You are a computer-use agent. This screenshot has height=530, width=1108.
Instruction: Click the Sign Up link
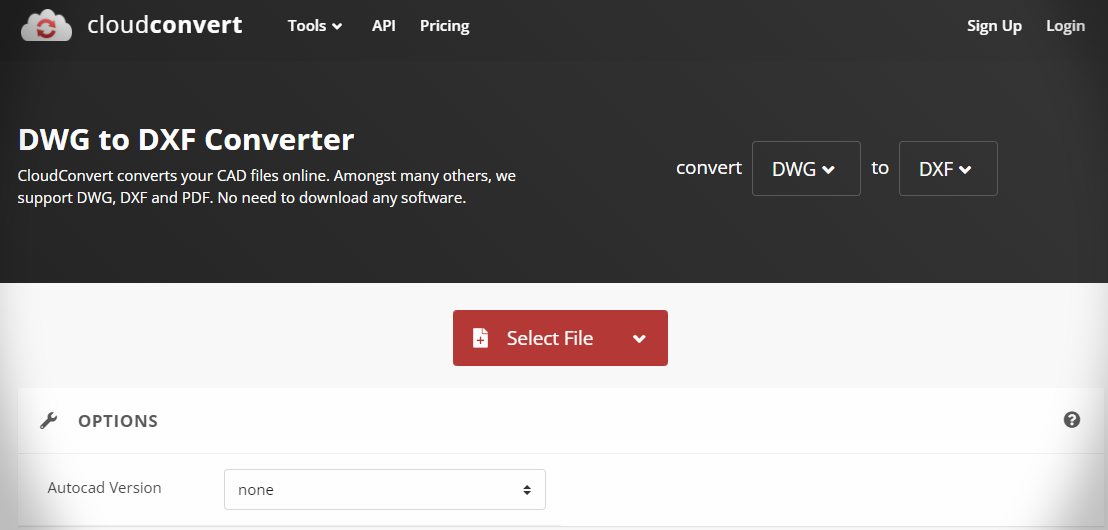994,26
